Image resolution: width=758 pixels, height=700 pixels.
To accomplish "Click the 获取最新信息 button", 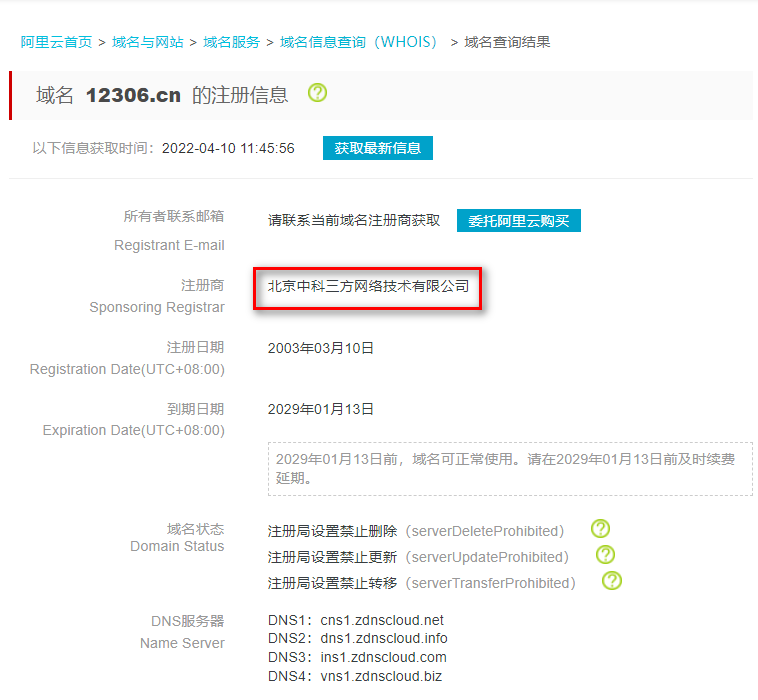I will [x=378, y=148].
